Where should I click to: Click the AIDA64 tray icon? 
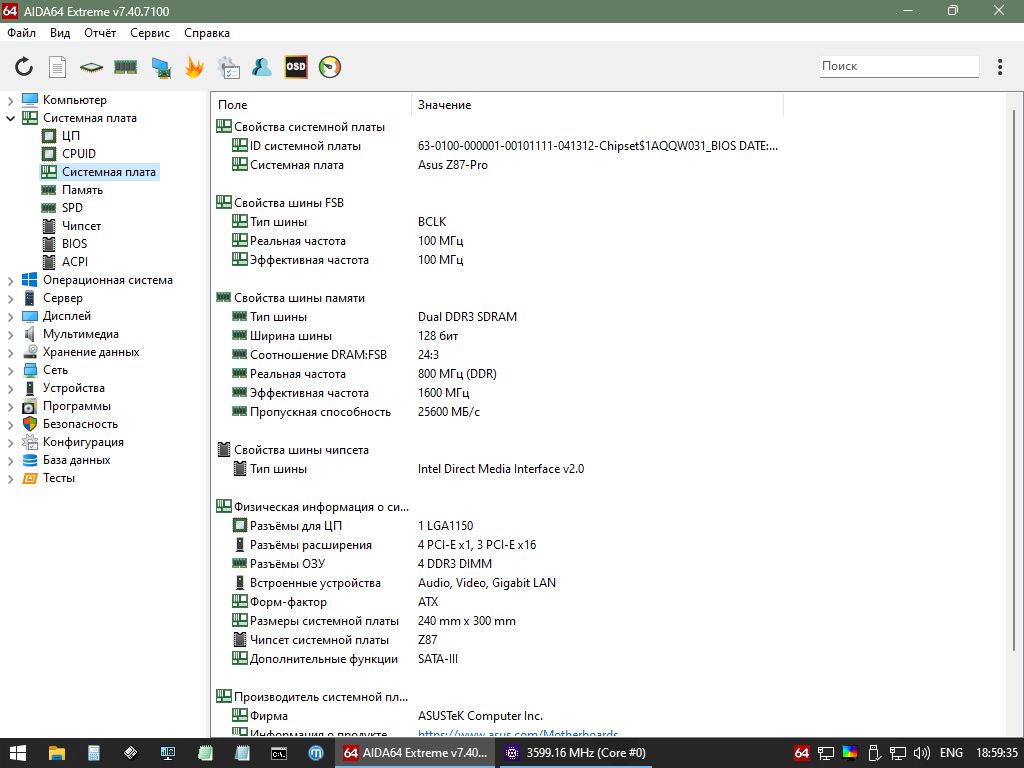802,753
